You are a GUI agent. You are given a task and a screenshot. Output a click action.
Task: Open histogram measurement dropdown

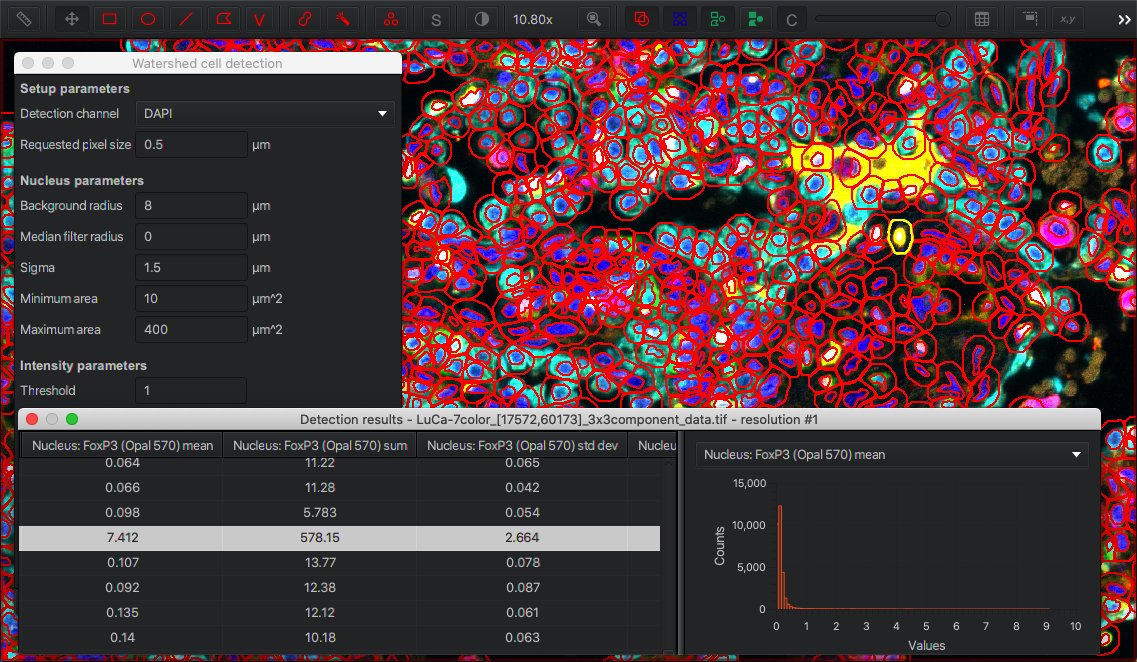[x=892, y=455]
